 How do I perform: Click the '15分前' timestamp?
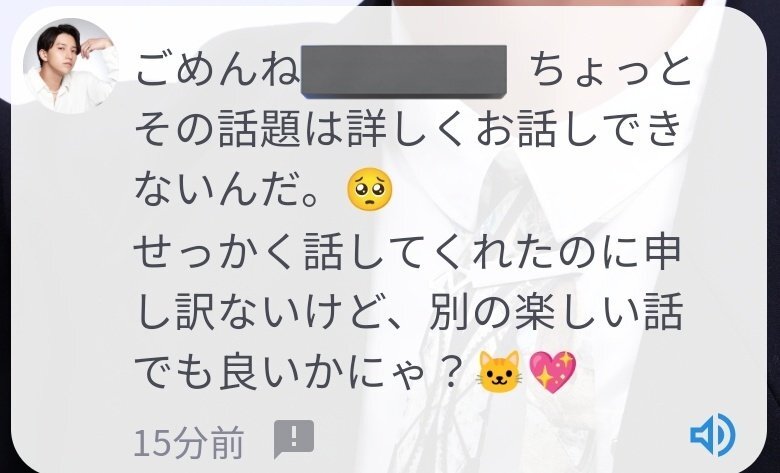(x=189, y=443)
